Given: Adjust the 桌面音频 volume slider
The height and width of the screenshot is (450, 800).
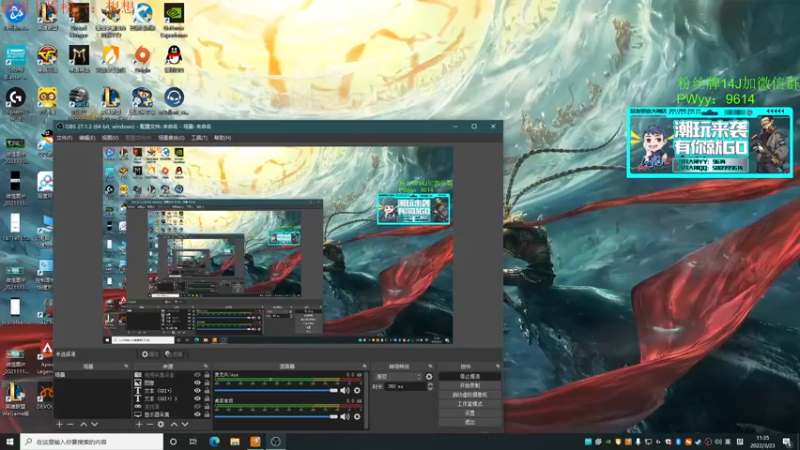Looking at the screenshot, I should click(x=276, y=416).
